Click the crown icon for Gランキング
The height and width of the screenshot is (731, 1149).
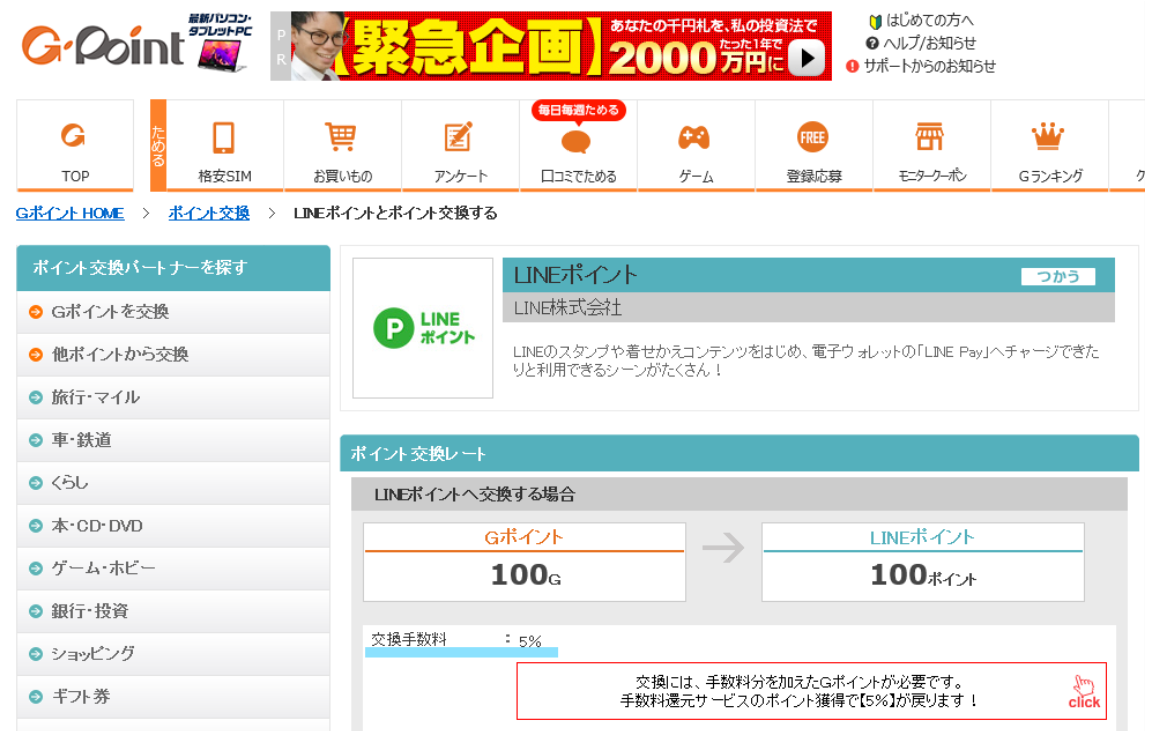pyautogui.click(x=1048, y=136)
